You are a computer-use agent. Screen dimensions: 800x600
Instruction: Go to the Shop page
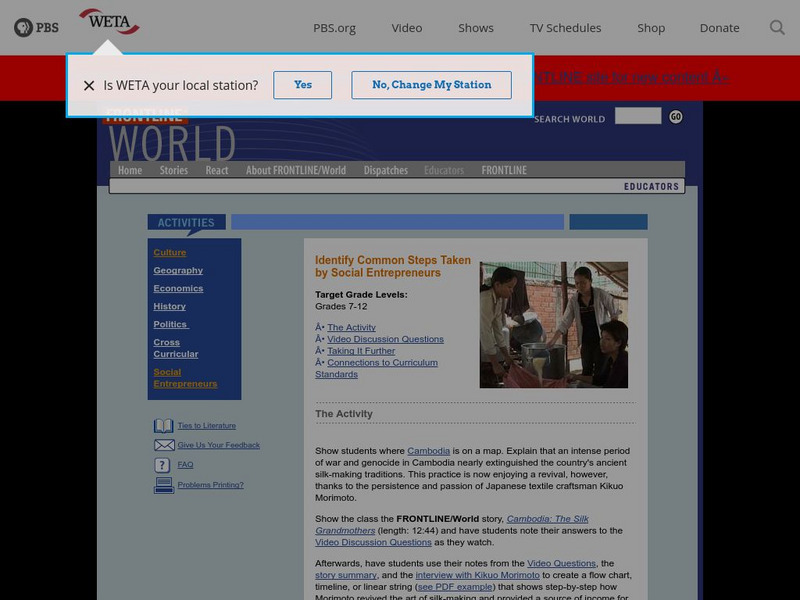point(651,28)
